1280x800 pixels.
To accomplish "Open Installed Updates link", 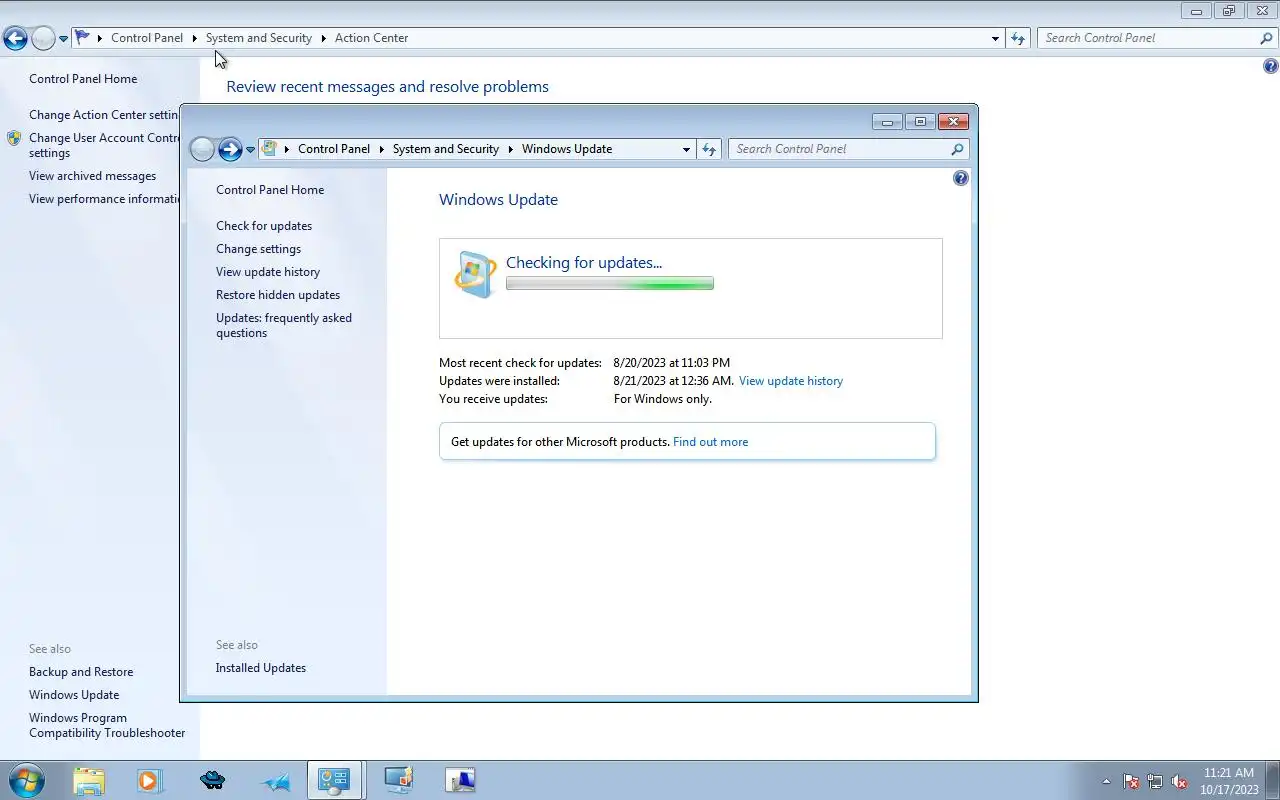I will [x=261, y=668].
